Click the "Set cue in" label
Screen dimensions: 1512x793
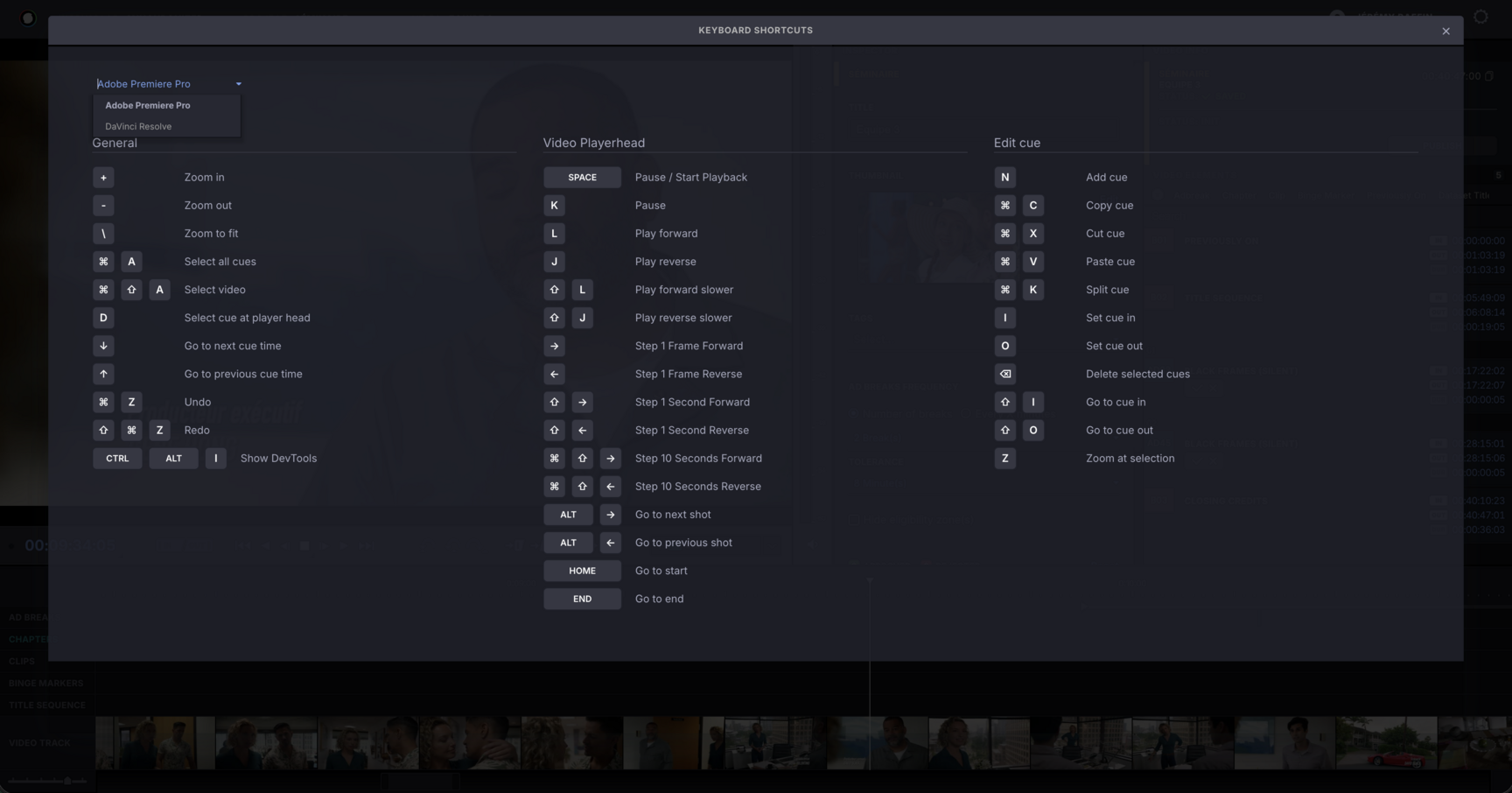(x=1110, y=318)
